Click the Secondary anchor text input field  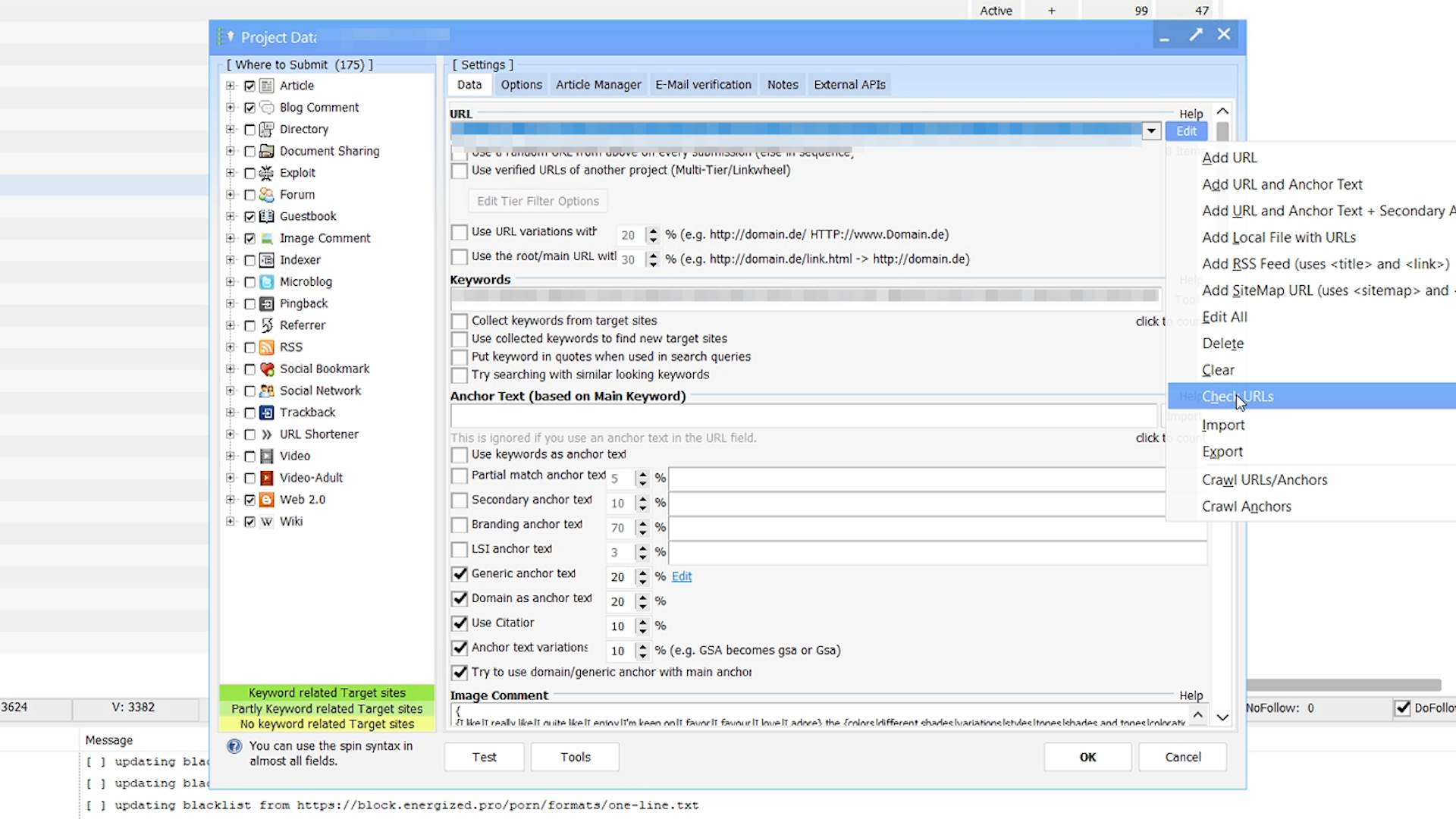[x=917, y=503]
